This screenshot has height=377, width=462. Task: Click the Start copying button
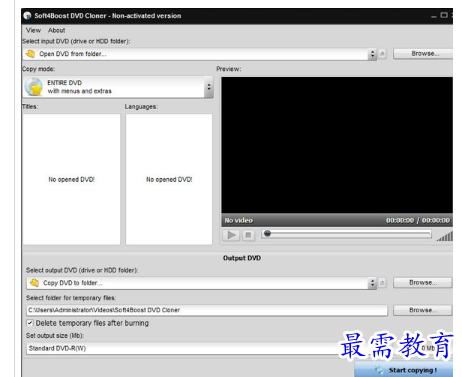point(404,370)
